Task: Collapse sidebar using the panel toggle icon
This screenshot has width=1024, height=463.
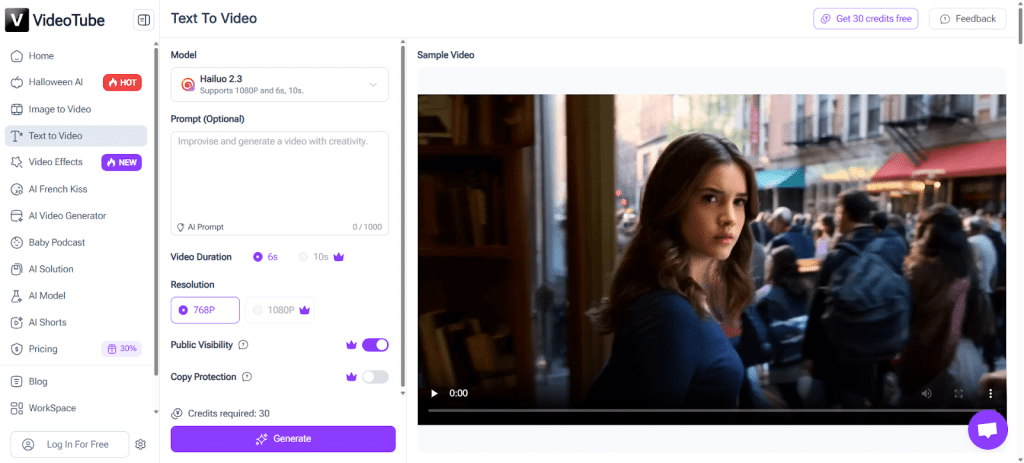Action: click(x=143, y=19)
